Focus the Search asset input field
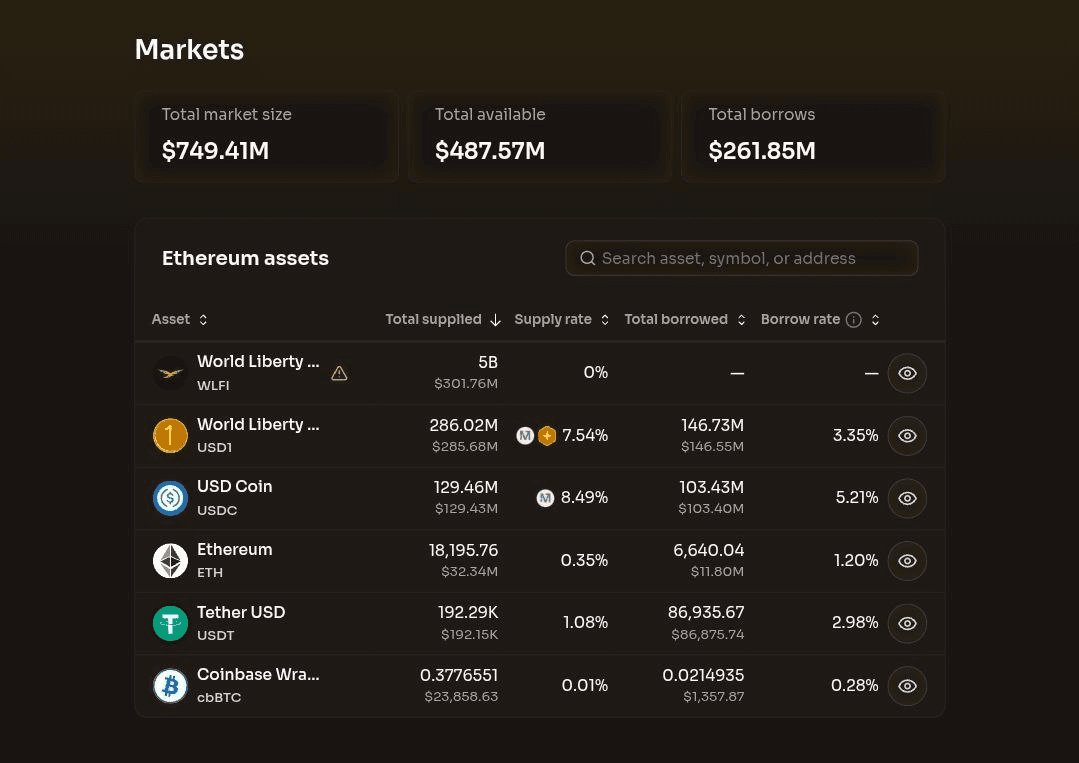 [741, 258]
